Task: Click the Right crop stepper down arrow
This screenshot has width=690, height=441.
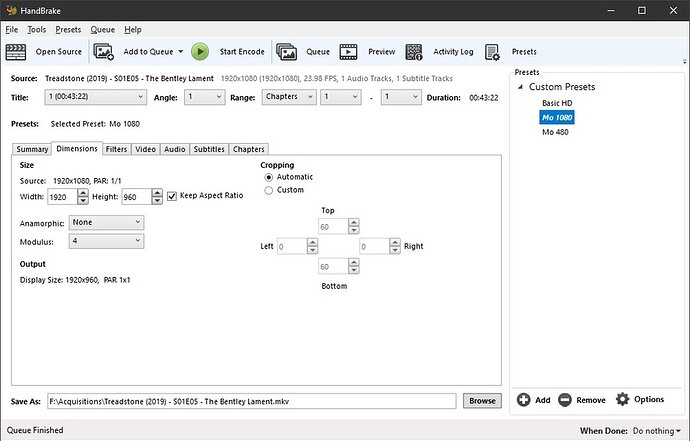Action: (395, 250)
